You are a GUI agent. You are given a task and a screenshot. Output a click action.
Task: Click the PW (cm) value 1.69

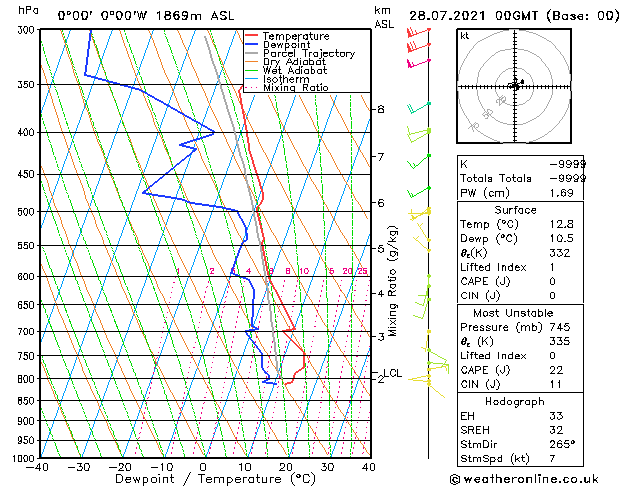point(562,193)
